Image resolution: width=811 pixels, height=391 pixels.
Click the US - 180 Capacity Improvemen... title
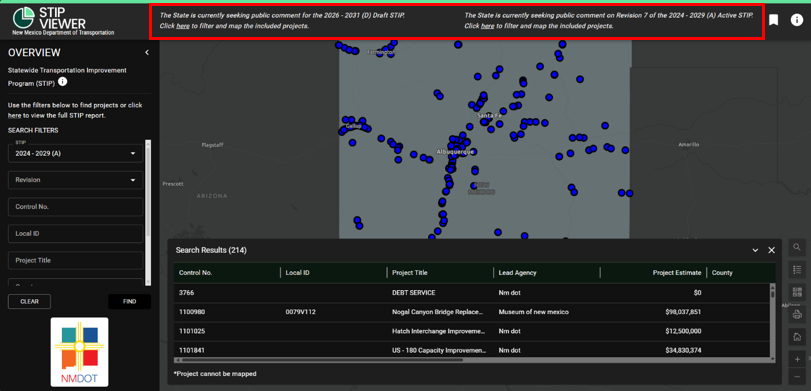(439, 350)
